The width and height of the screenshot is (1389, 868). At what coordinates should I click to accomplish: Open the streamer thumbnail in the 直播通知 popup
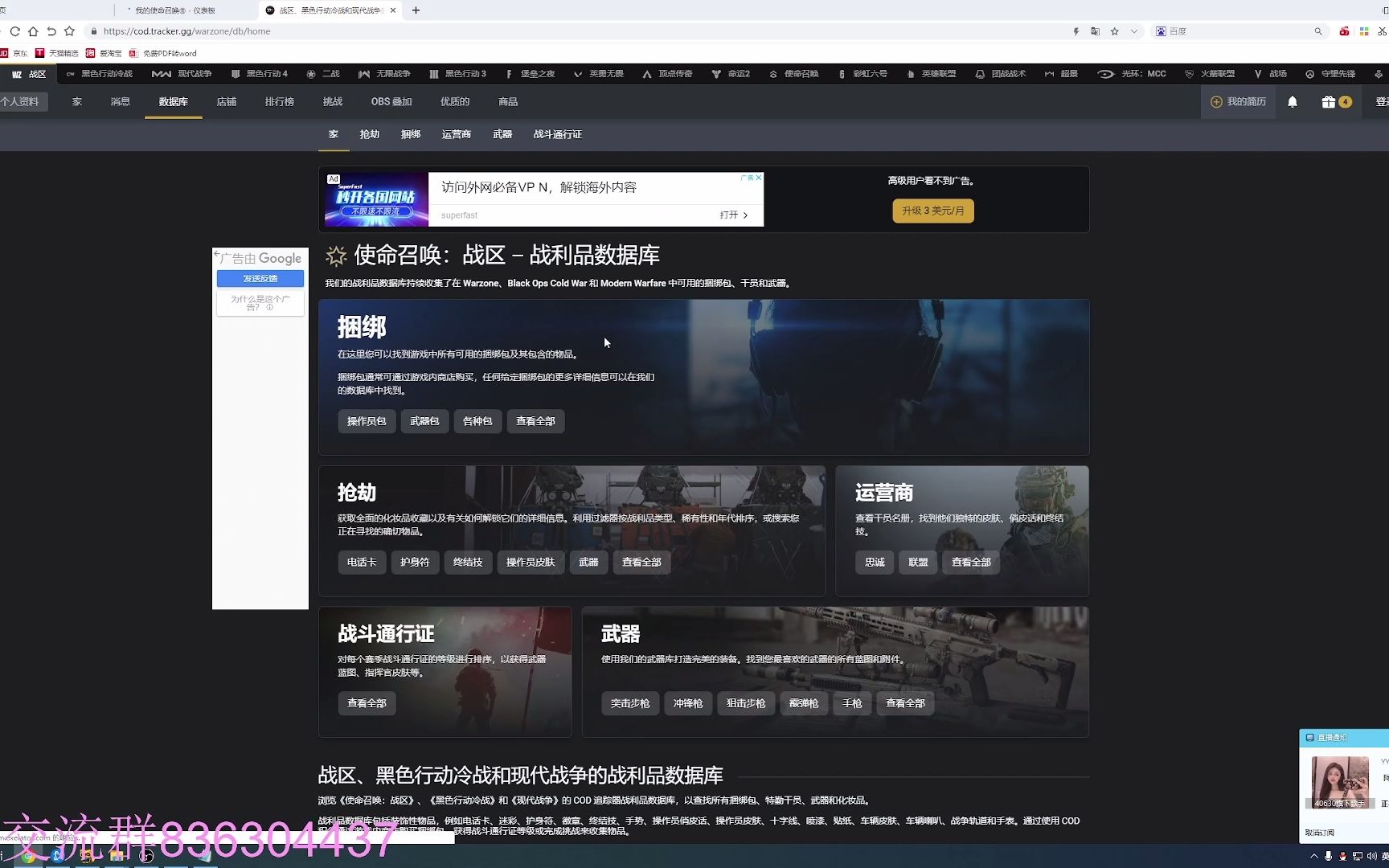pos(1340,782)
